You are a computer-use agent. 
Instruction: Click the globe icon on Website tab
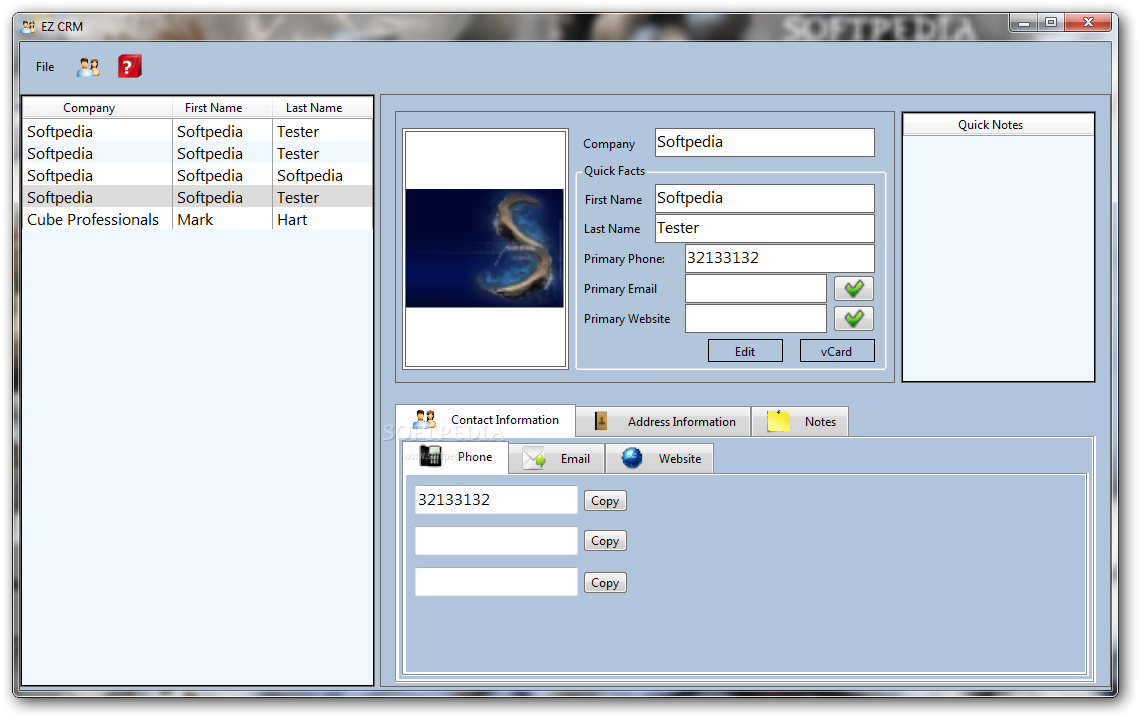[632, 458]
